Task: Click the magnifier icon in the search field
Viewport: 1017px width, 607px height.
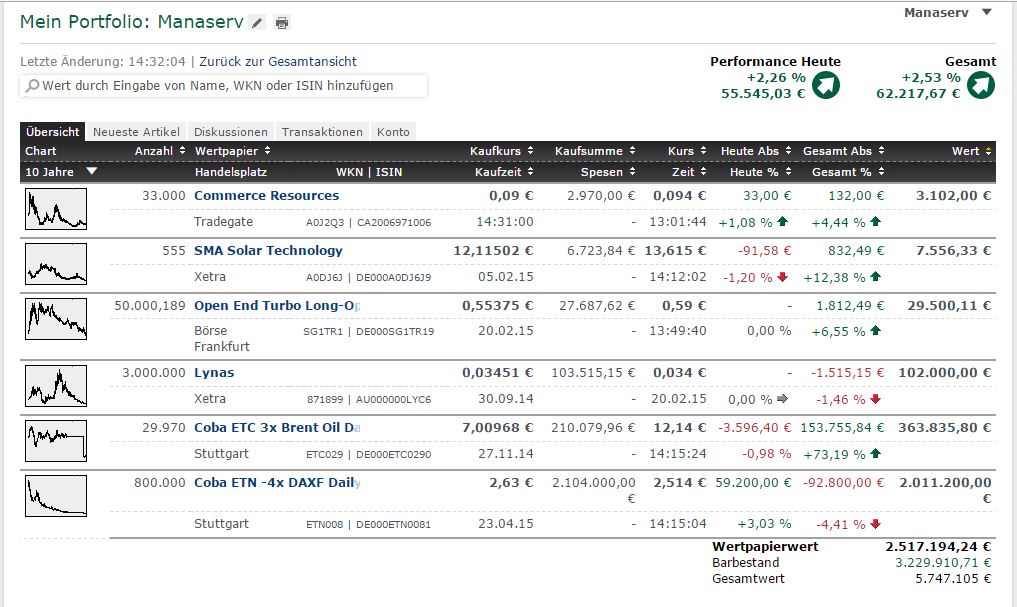Action: (x=33, y=86)
